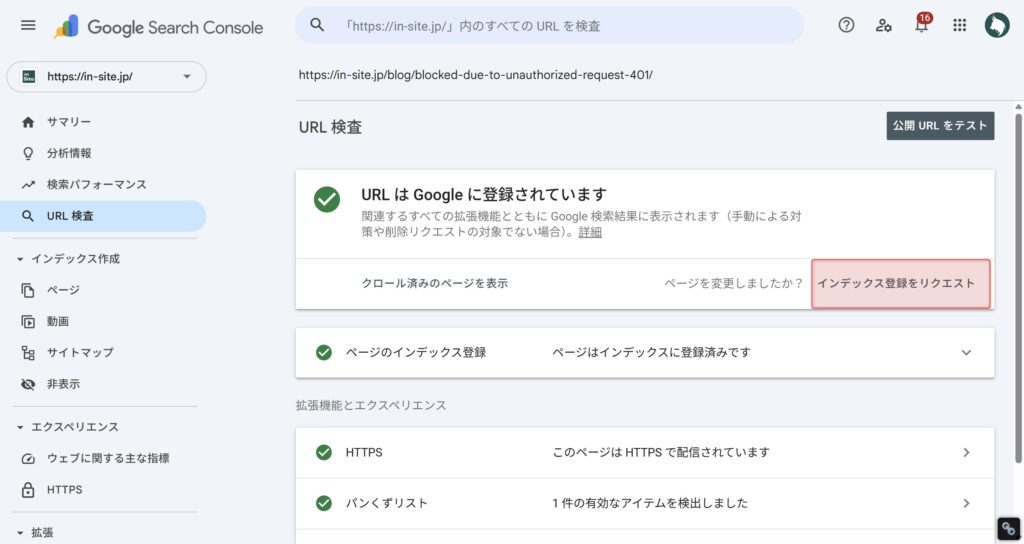Select URL 検査 in the sidebar

[103, 216]
